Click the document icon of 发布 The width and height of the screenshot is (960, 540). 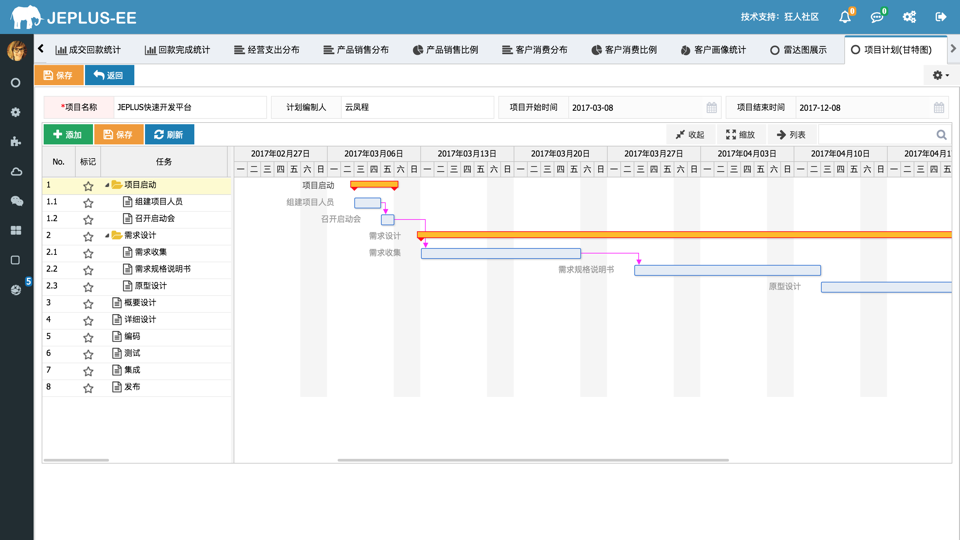pyautogui.click(x=117, y=387)
